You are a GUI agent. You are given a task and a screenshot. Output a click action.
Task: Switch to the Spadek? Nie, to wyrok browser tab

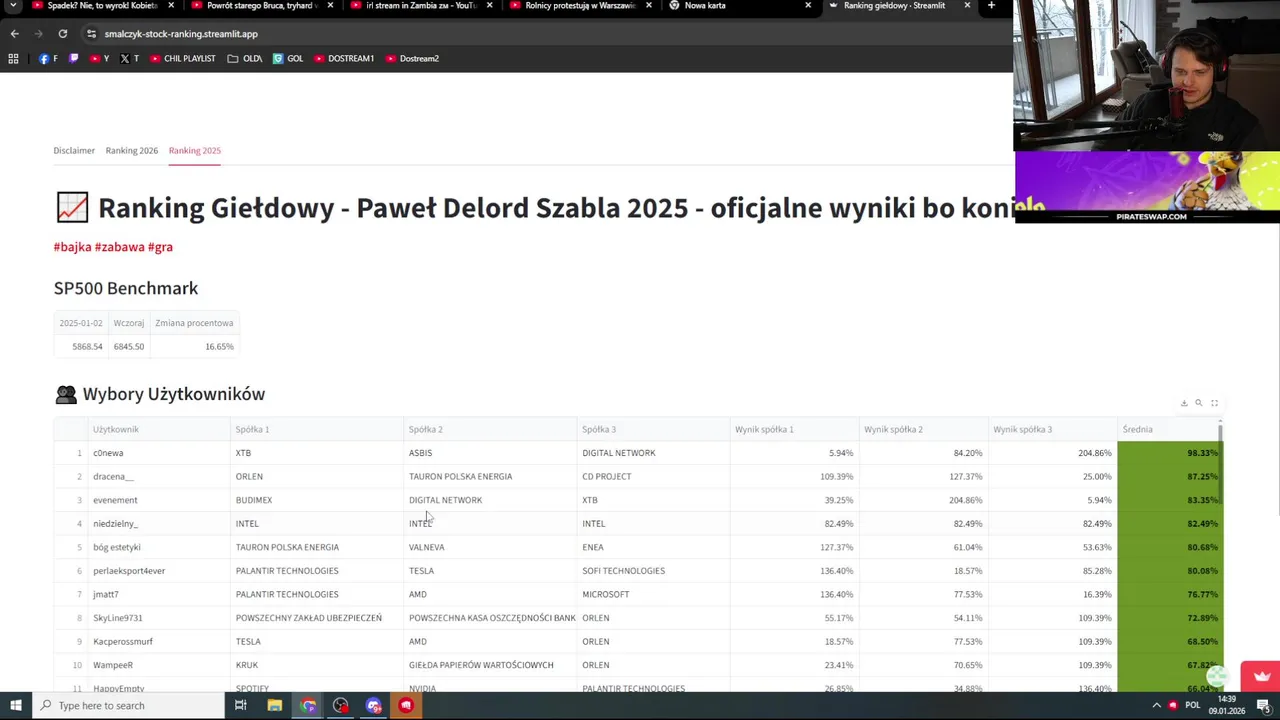(100, 6)
